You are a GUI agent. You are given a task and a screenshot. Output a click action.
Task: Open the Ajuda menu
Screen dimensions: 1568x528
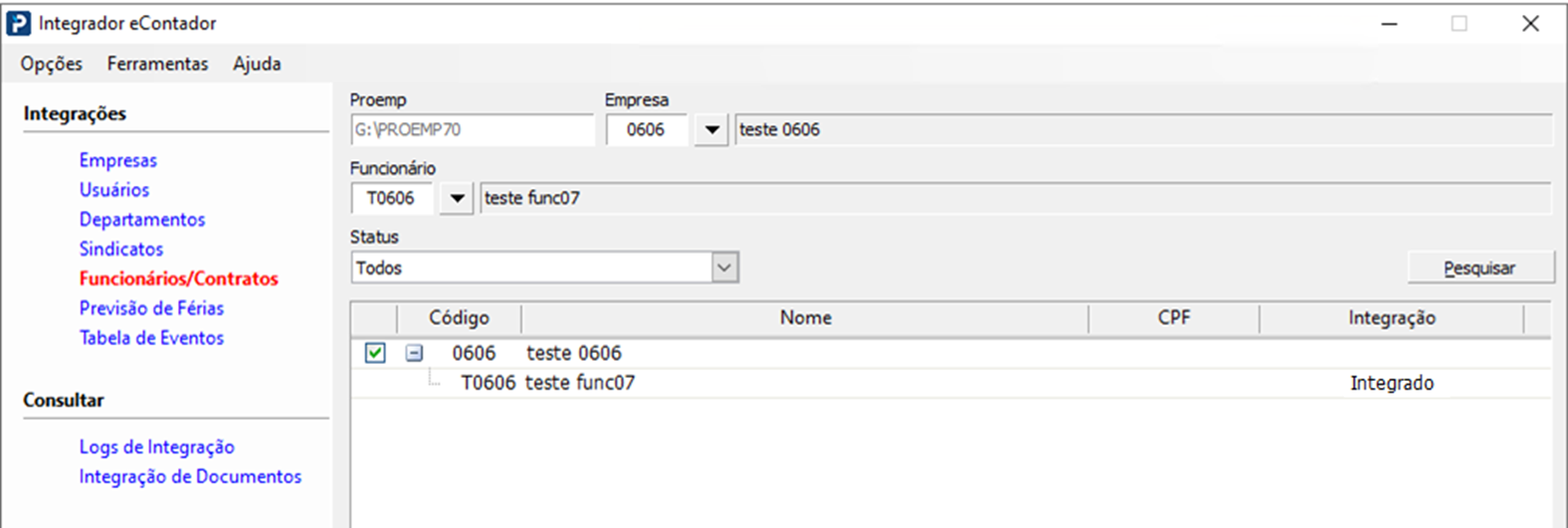257,64
